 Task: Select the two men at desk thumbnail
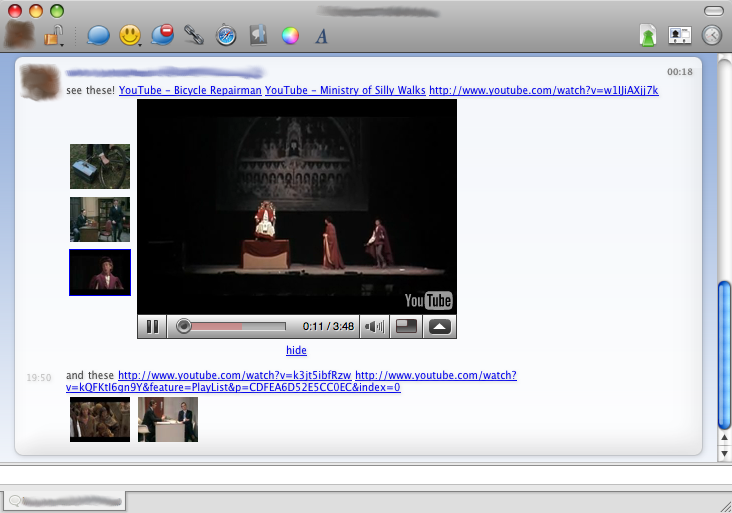(168, 419)
